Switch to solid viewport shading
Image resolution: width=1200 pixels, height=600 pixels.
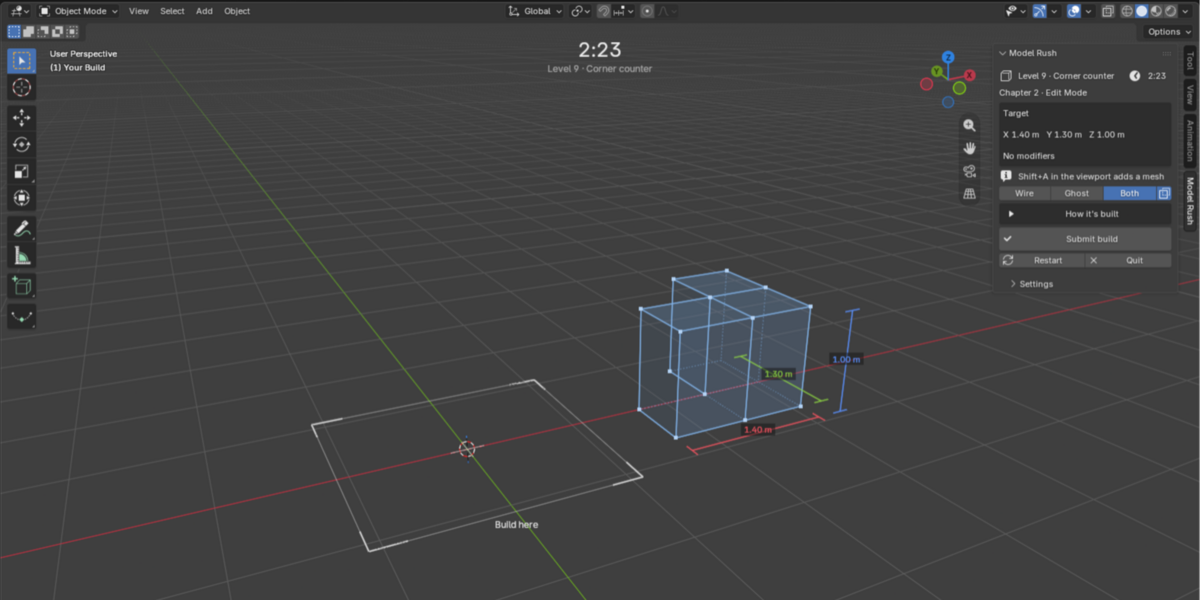click(1141, 11)
